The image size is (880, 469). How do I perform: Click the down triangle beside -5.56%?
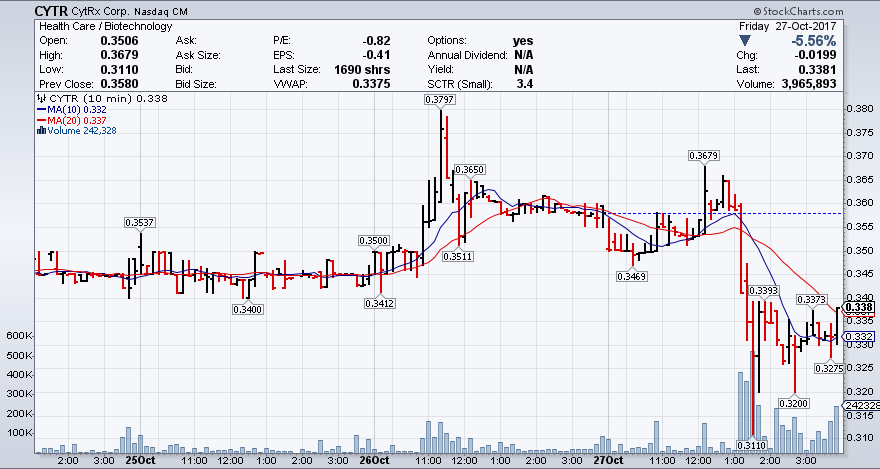coord(763,40)
